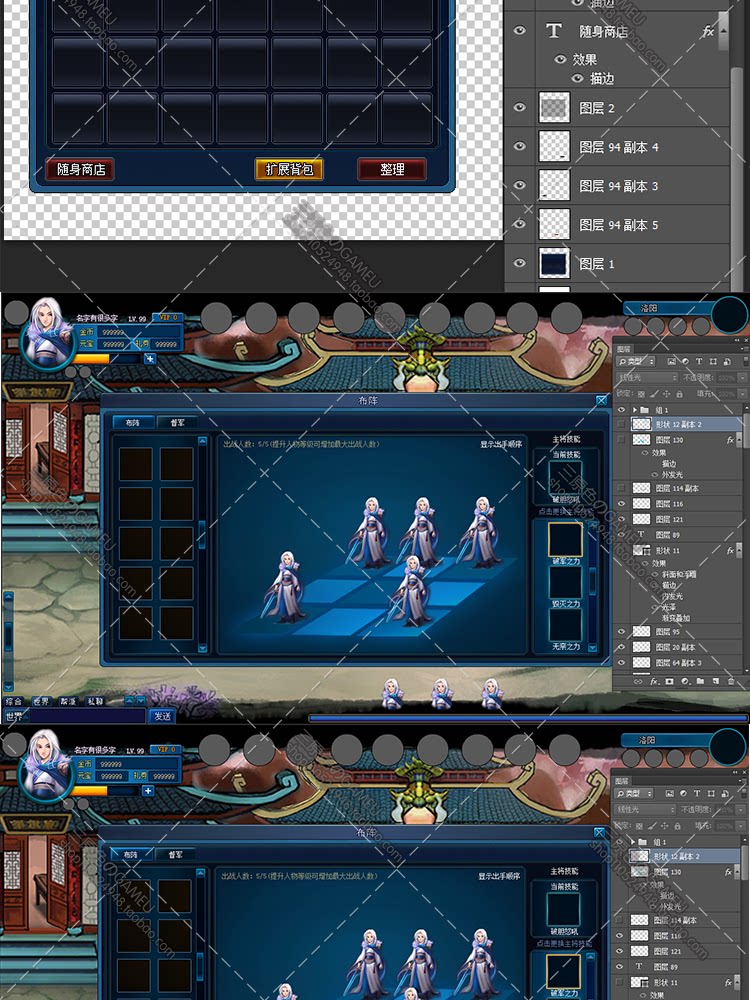Click lock transparent pixels icon, middle screenshot

point(641,394)
